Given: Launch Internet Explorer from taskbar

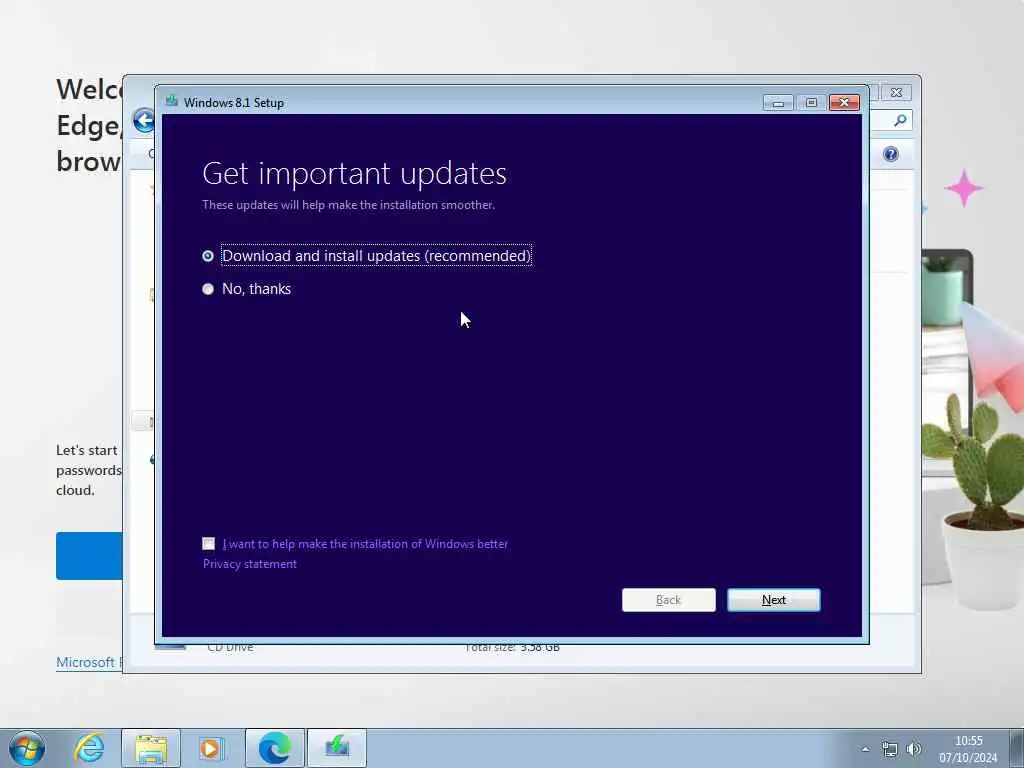Looking at the screenshot, I should click(x=88, y=748).
